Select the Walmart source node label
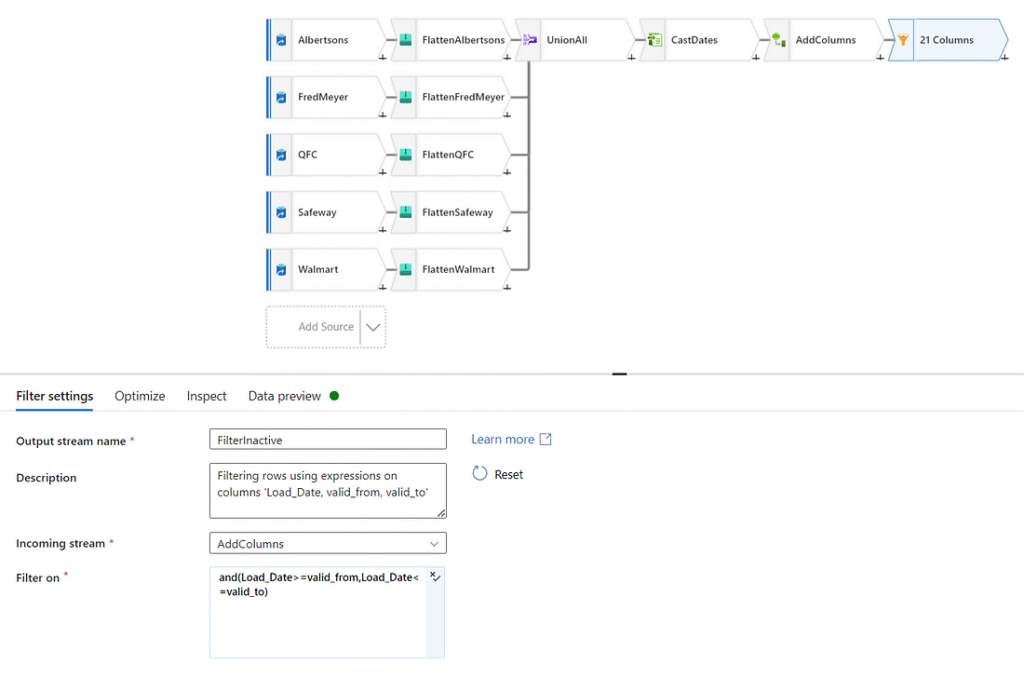1024x692 pixels. coord(318,270)
